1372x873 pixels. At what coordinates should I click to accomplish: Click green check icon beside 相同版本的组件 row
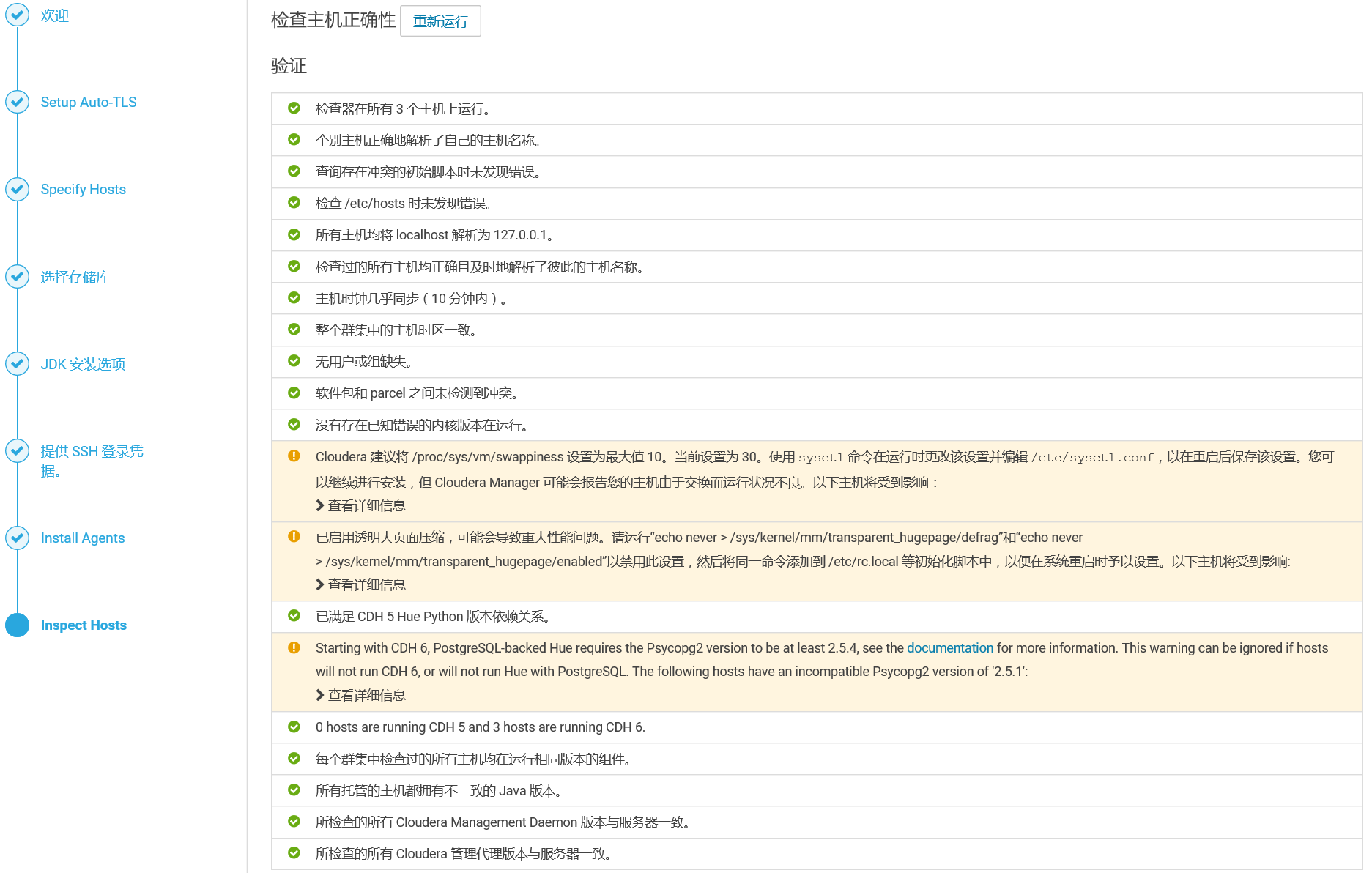[294, 759]
